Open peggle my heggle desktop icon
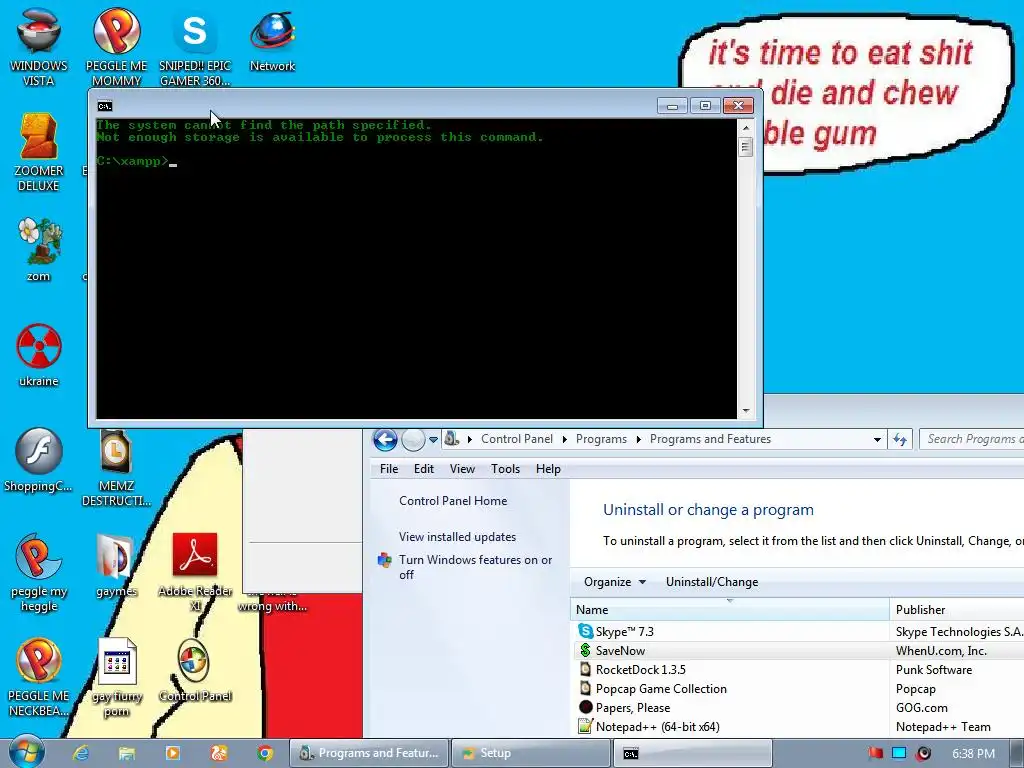1024x768 pixels. (39, 571)
